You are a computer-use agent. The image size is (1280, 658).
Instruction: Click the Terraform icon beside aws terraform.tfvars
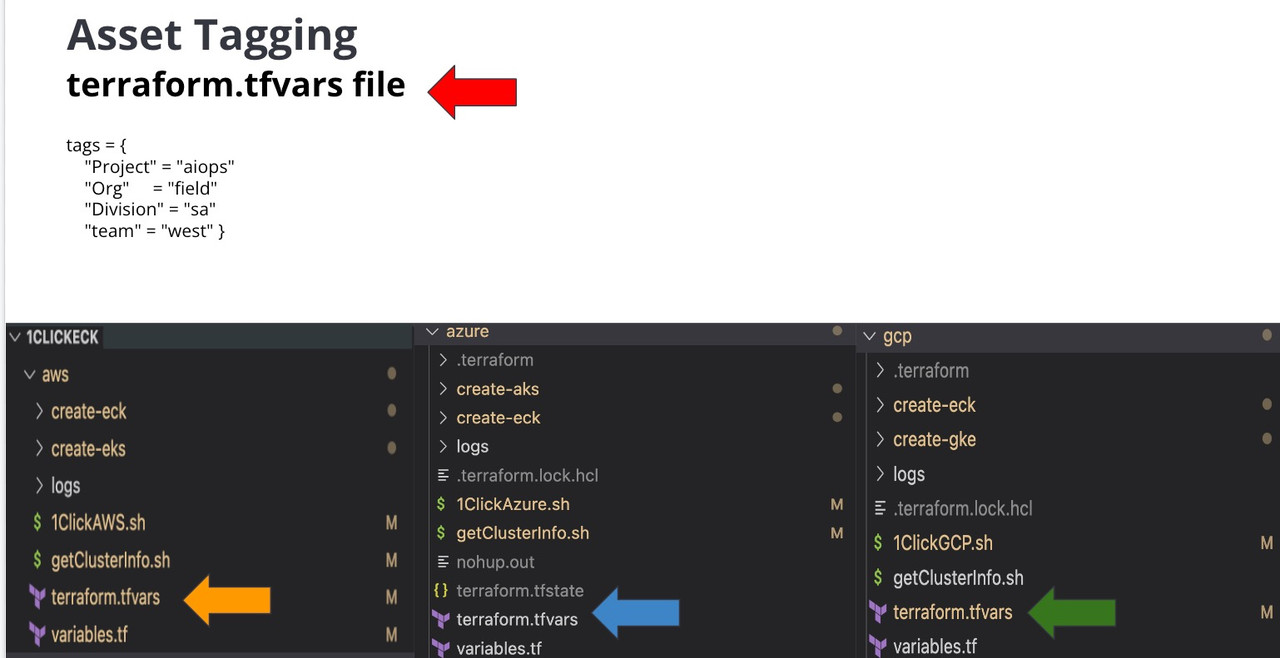[37, 597]
